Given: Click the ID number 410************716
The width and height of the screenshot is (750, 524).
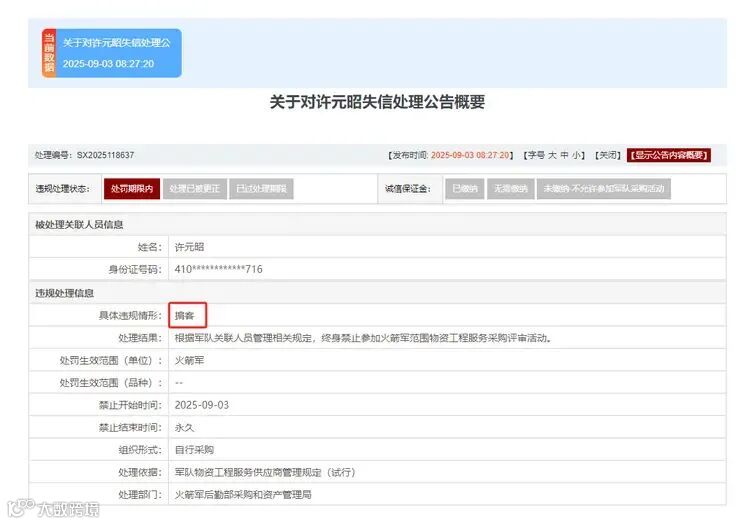Looking at the screenshot, I should point(219,269).
